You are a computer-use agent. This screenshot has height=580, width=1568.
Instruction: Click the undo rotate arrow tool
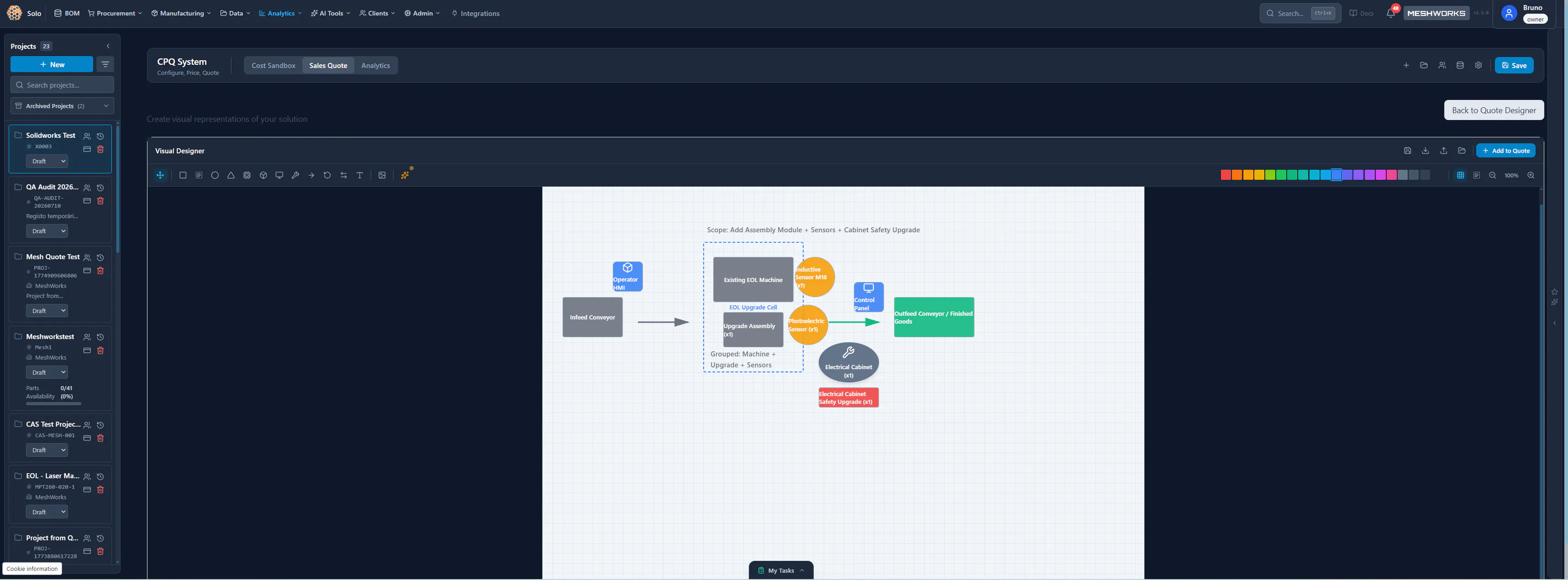tap(327, 175)
